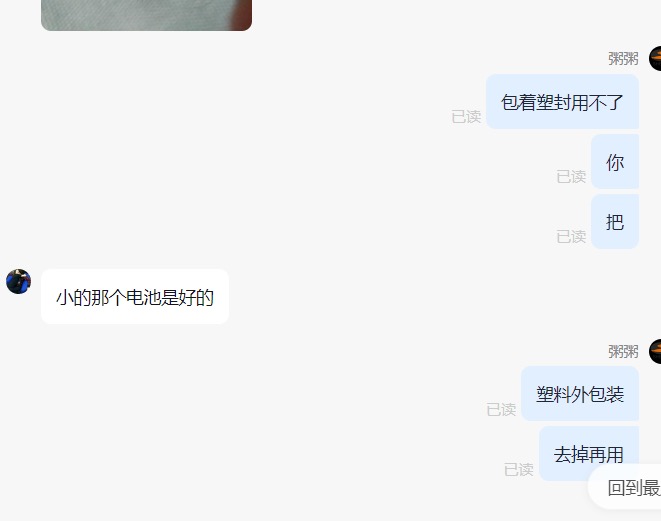661x521 pixels.
Task: Click the 粥粥 avatar near the top
Action: click(x=655, y=59)
